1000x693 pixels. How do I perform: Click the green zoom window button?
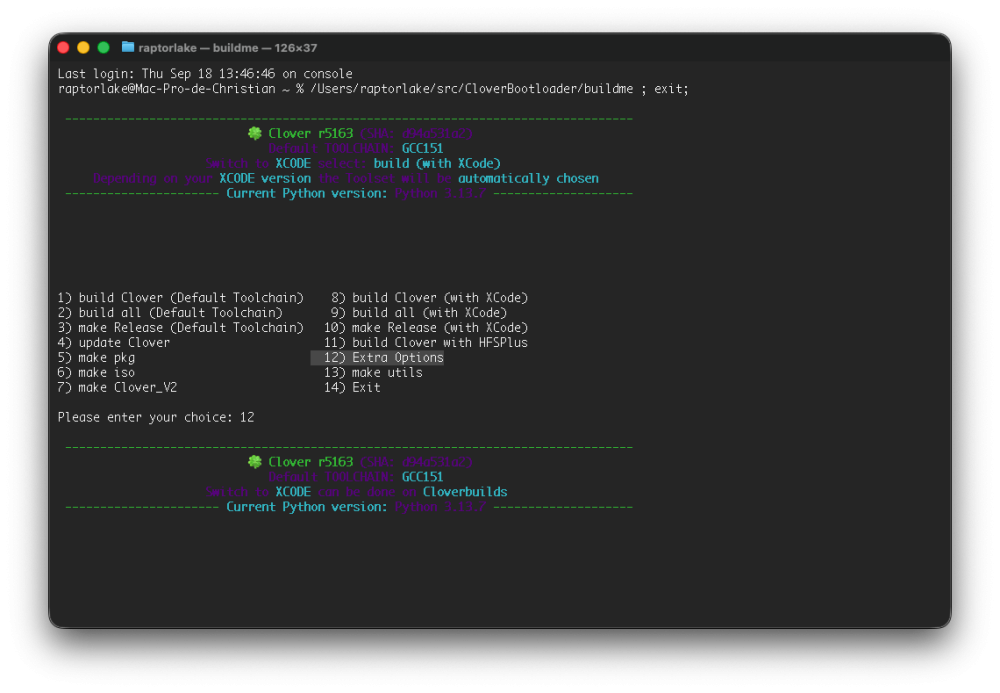[103, 48]
